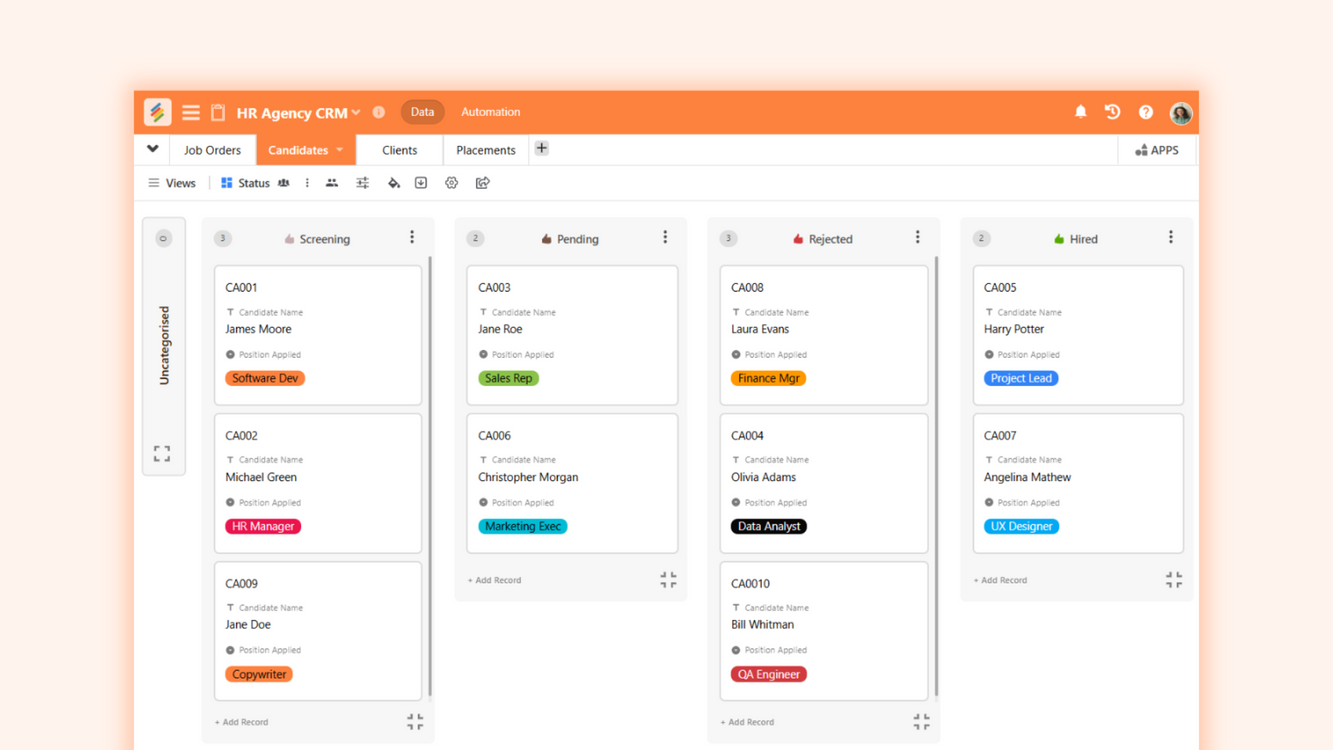Screen dimensions: 1333x750
Task: Collapse the Pending column
Action: [x=668, y=579]
